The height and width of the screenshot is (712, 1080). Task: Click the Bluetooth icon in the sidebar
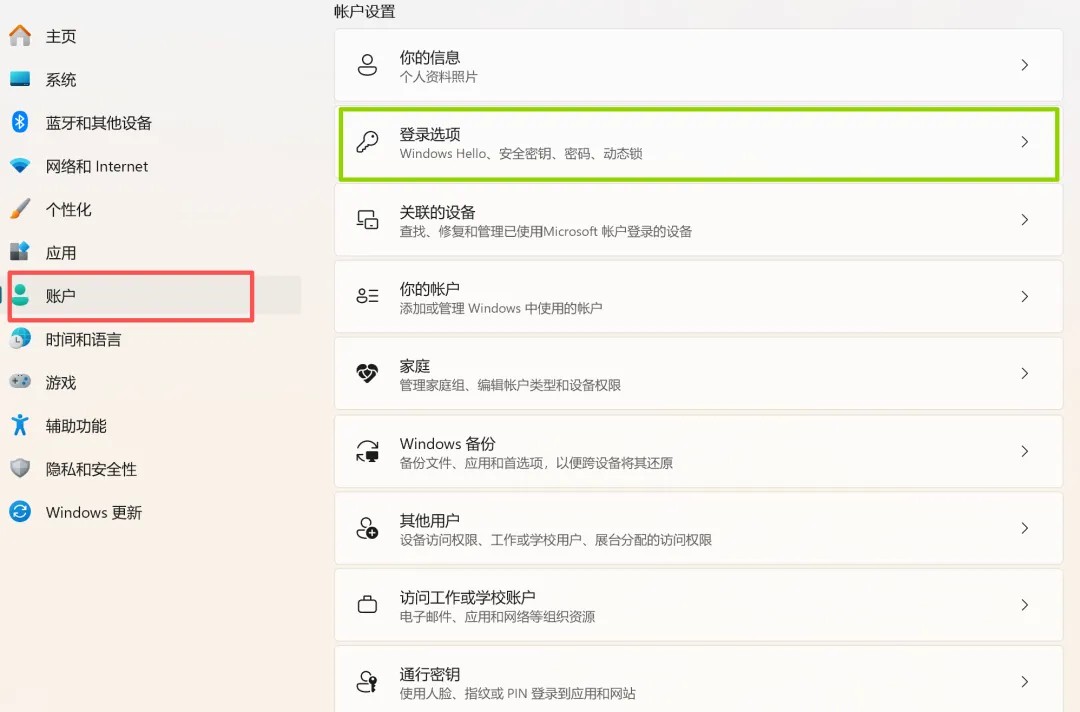(20, 123)
